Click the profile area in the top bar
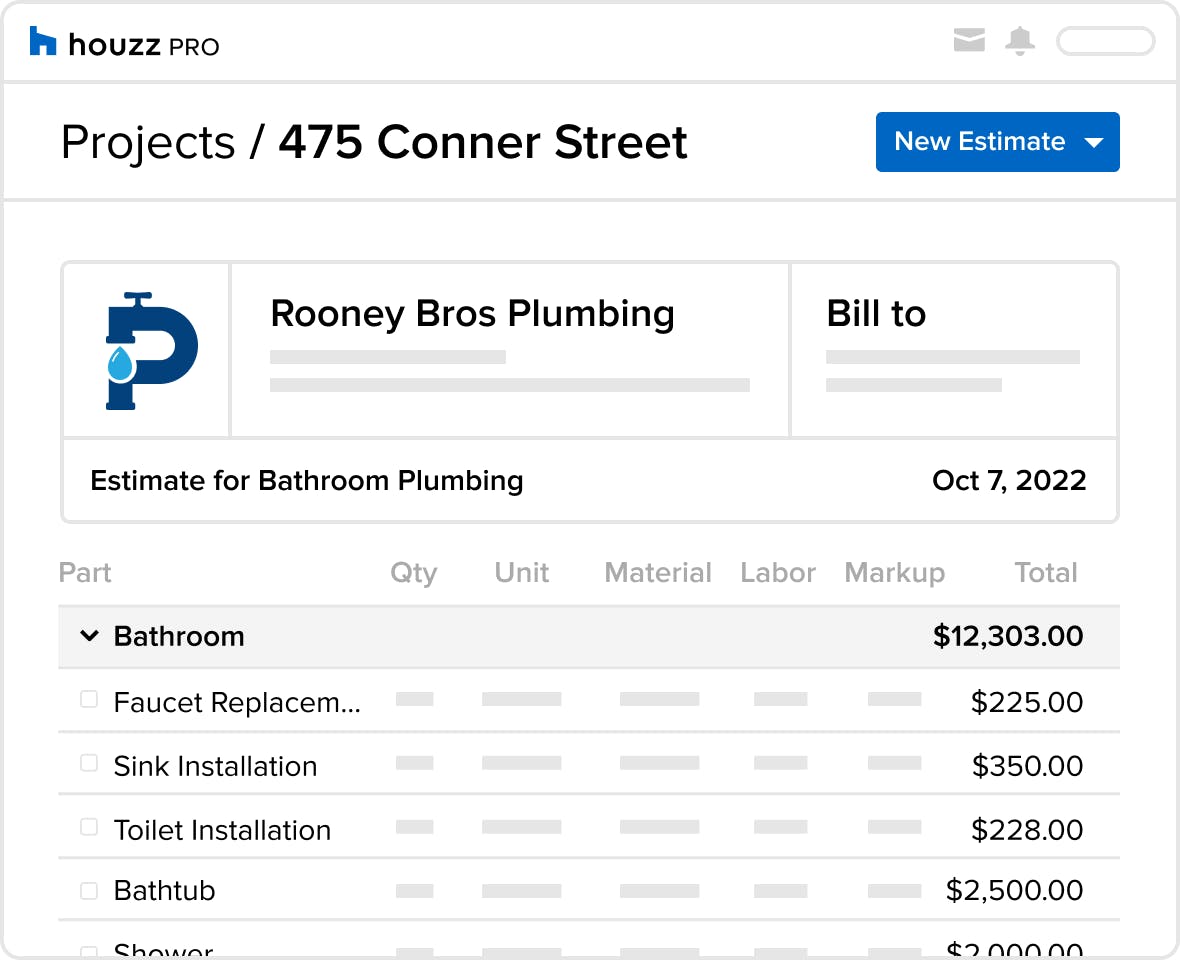 [1105, 41]
